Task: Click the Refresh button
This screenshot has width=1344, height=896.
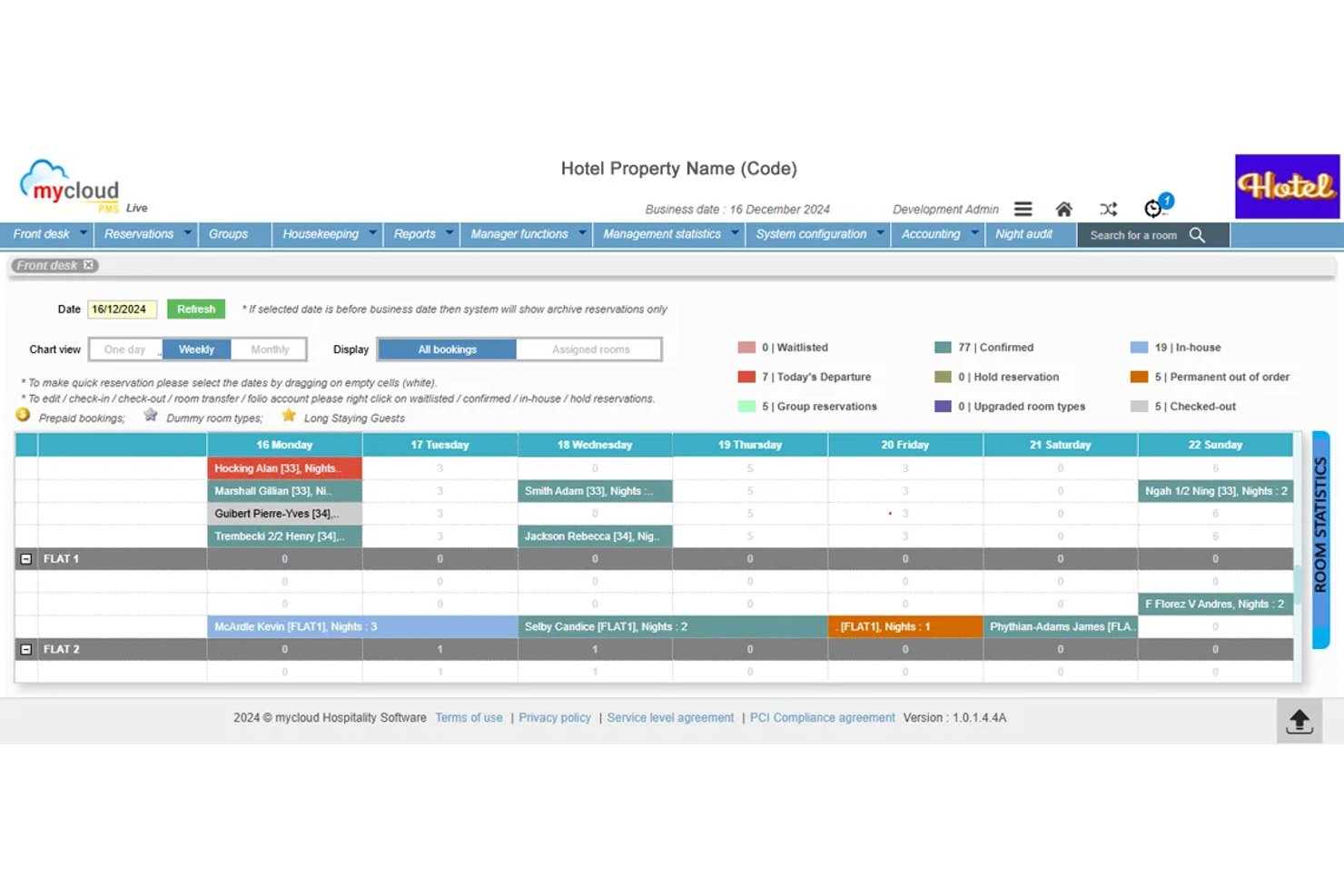Action: (196, 310)
